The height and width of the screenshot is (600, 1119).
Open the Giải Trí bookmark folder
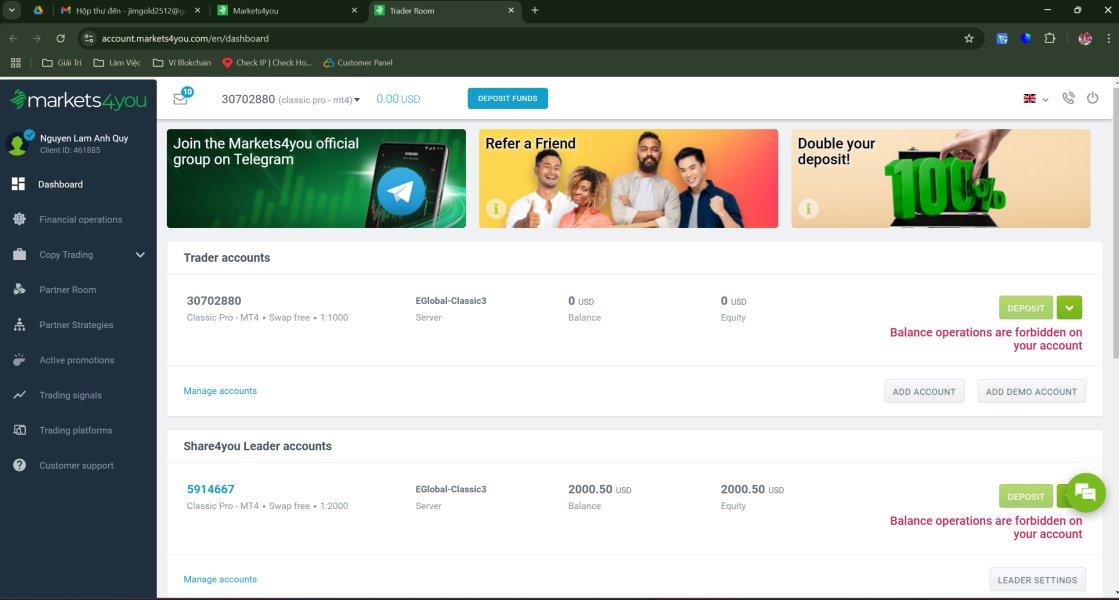(61, 63)
